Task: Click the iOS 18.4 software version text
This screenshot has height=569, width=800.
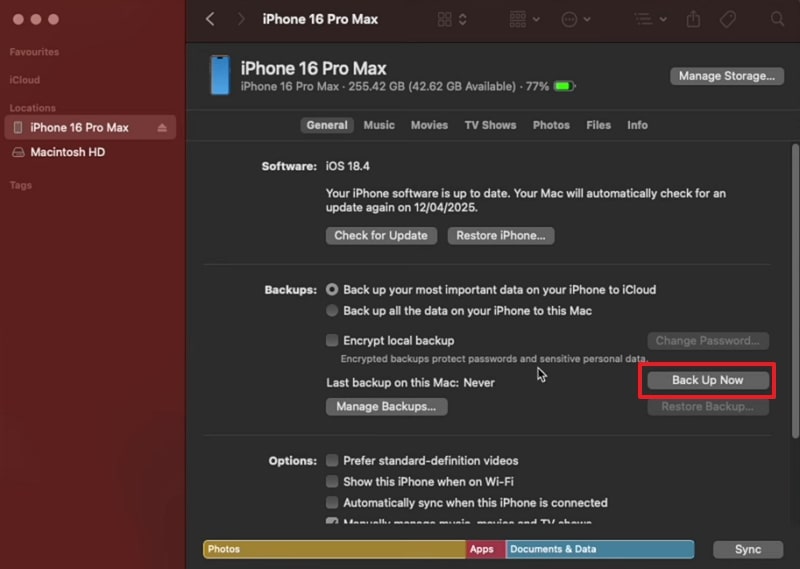Action: point(348,166)
